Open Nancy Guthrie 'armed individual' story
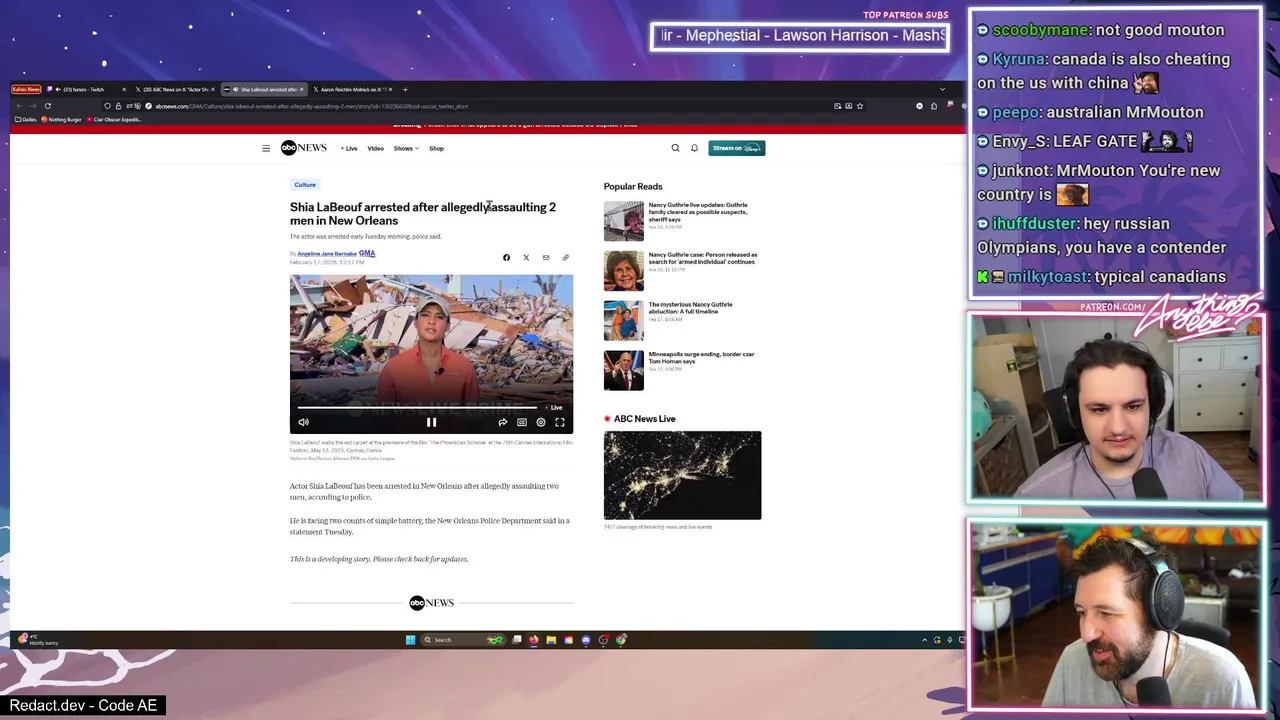This screenshot has width=1280, height=720. click(x=703, y=259)
